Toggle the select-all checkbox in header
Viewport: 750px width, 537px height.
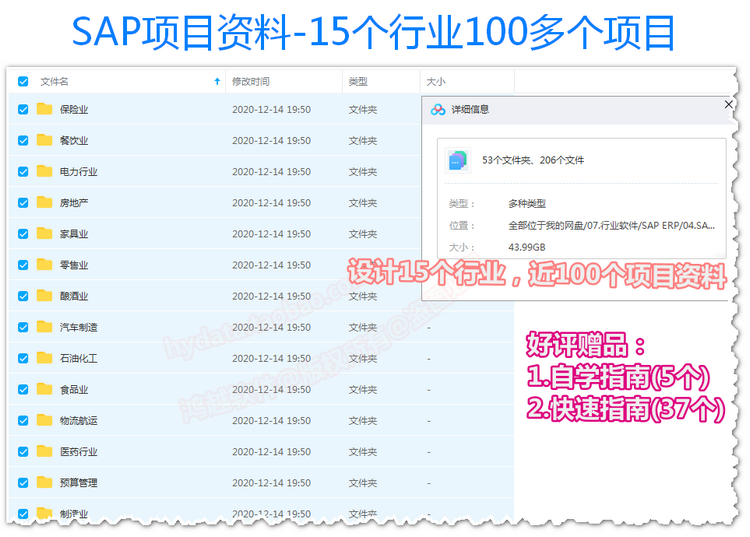coord(23,81)
